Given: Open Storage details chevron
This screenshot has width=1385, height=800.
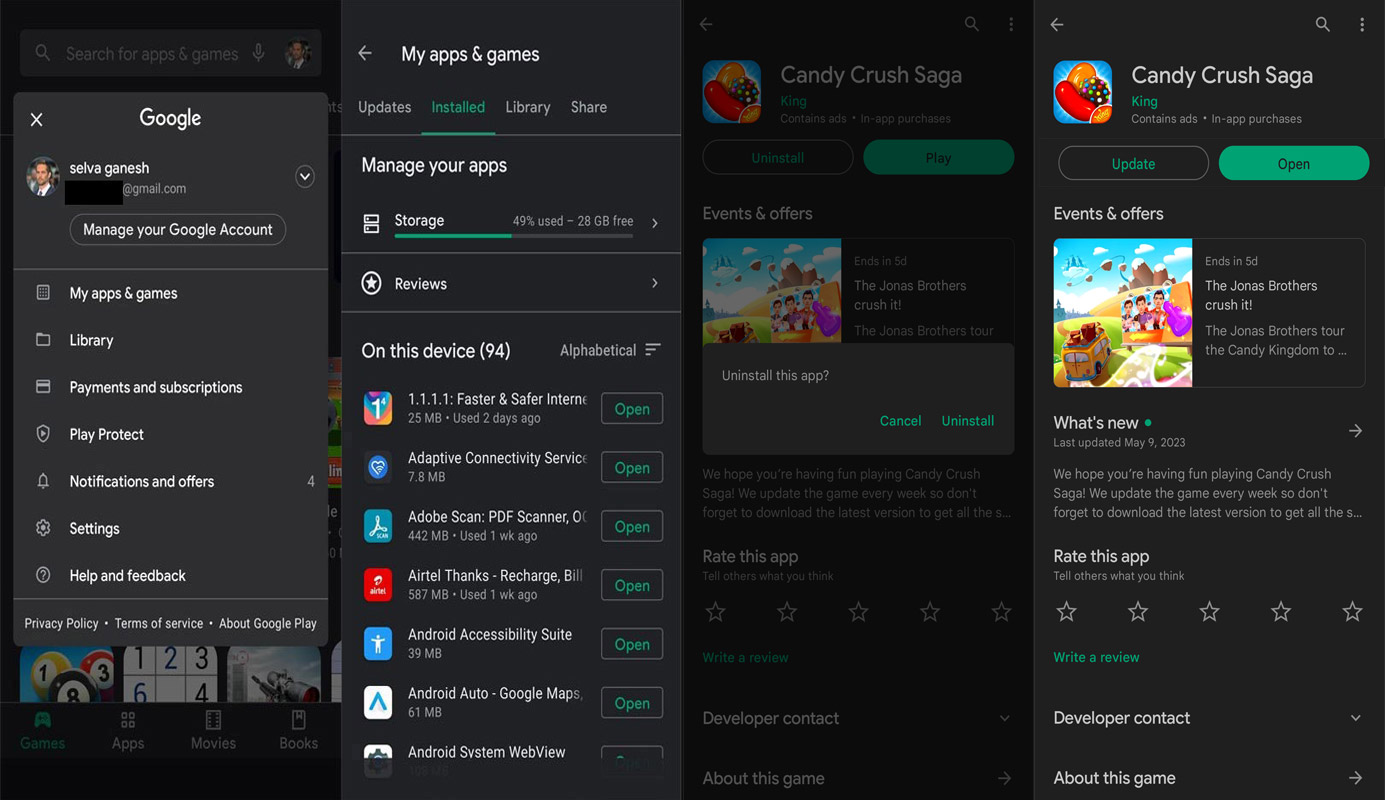Looking at the screenshot, I should [655, 223].
